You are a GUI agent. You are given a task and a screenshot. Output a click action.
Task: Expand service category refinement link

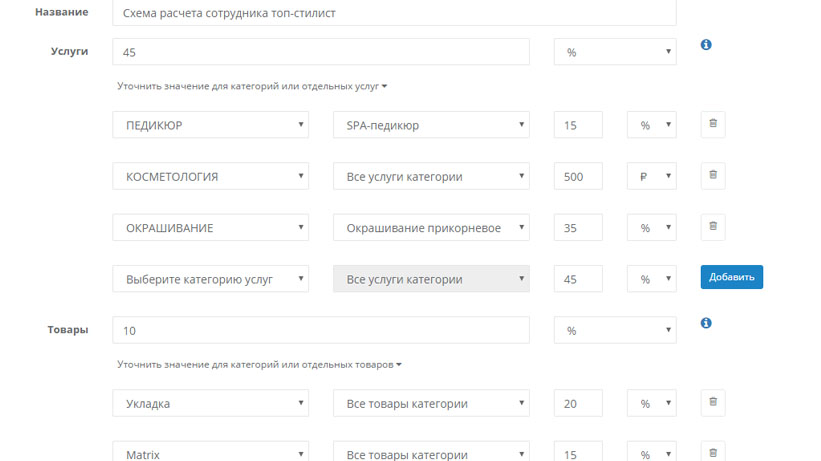pyautogui.click(x=251, y=87)
